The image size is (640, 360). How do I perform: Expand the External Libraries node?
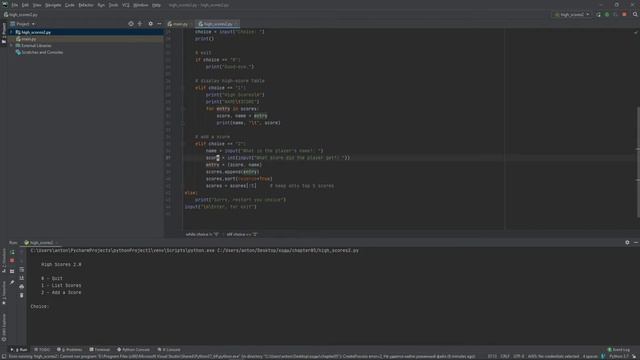(11, 46)
